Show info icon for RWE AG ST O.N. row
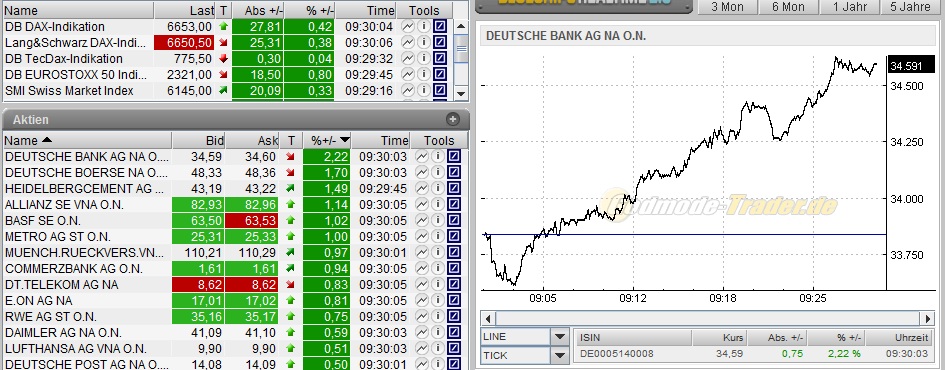 point(437,316)
